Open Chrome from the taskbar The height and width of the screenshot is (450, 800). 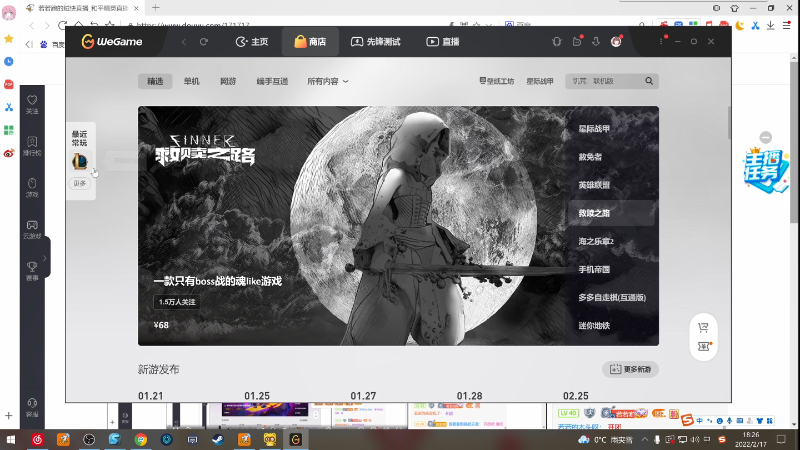[x=141, y=439]
